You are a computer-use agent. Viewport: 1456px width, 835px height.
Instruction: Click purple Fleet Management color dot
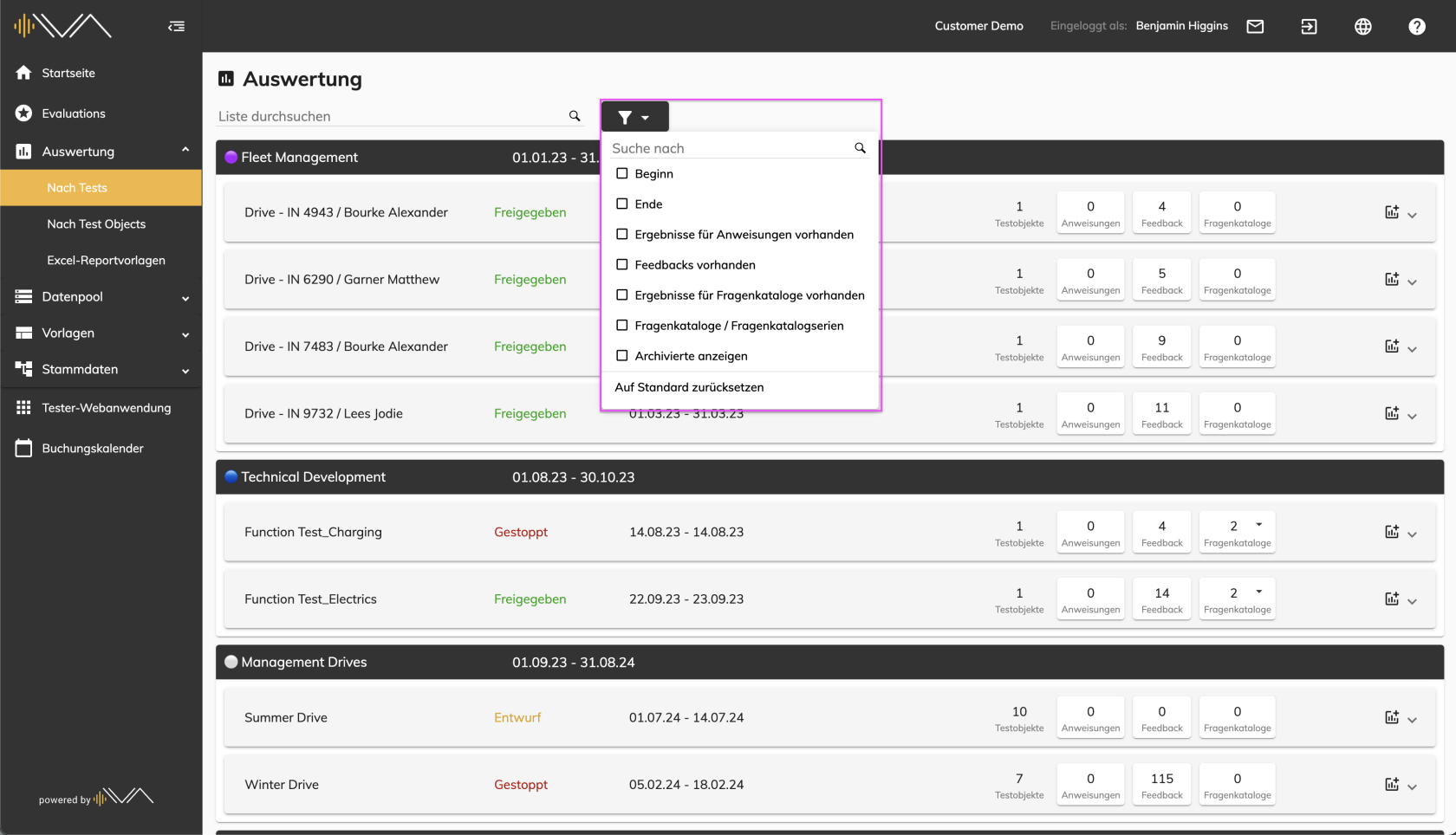pyautogui.click(x=231, y=157)
